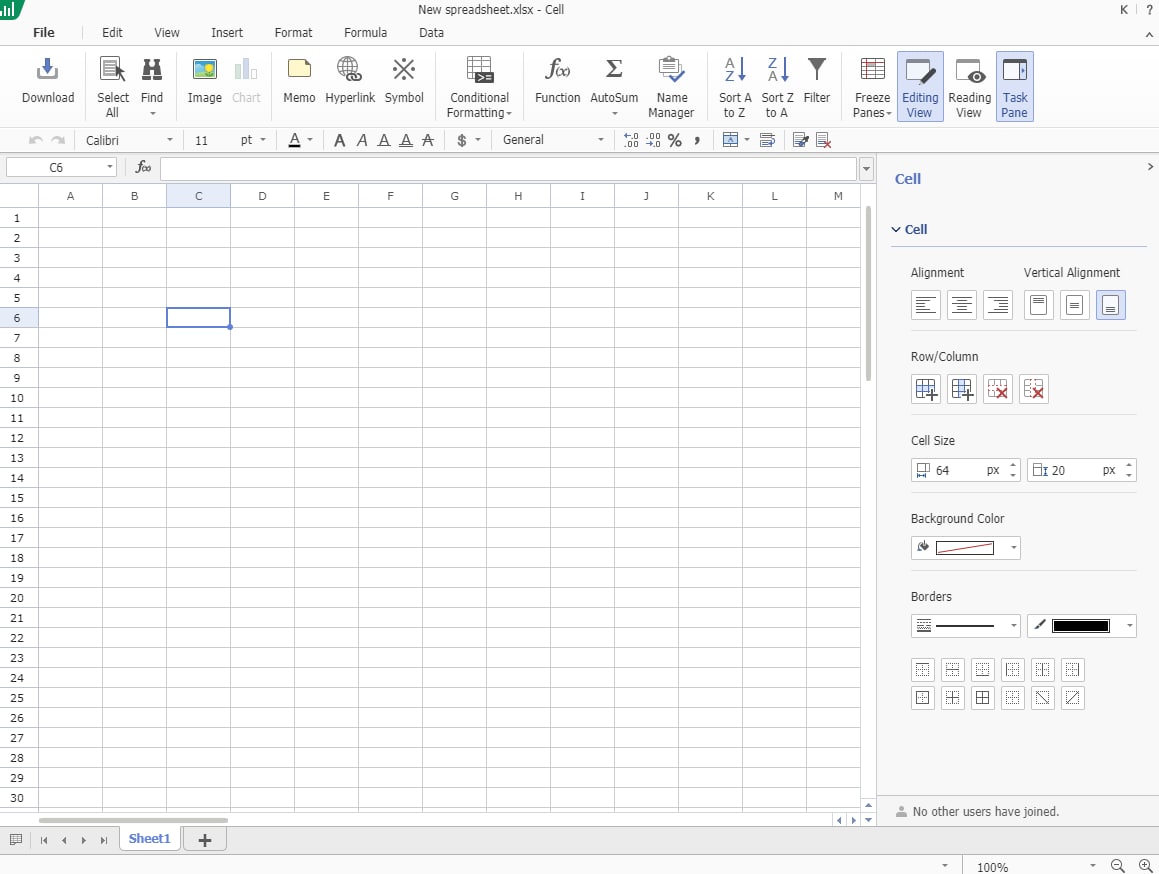Click the clear formatting icon

pos(823,140)
